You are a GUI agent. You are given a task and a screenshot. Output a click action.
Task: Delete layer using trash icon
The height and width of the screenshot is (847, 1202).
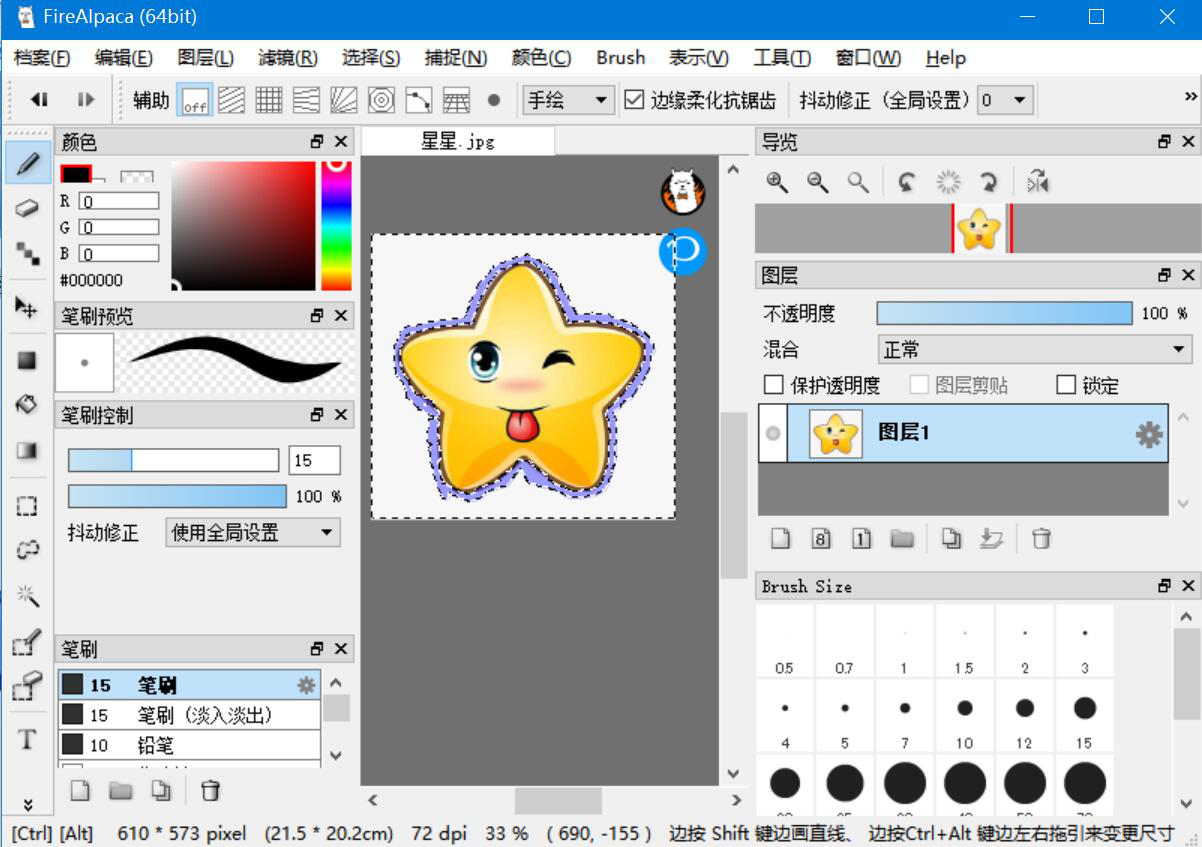tap(1041, 539)
